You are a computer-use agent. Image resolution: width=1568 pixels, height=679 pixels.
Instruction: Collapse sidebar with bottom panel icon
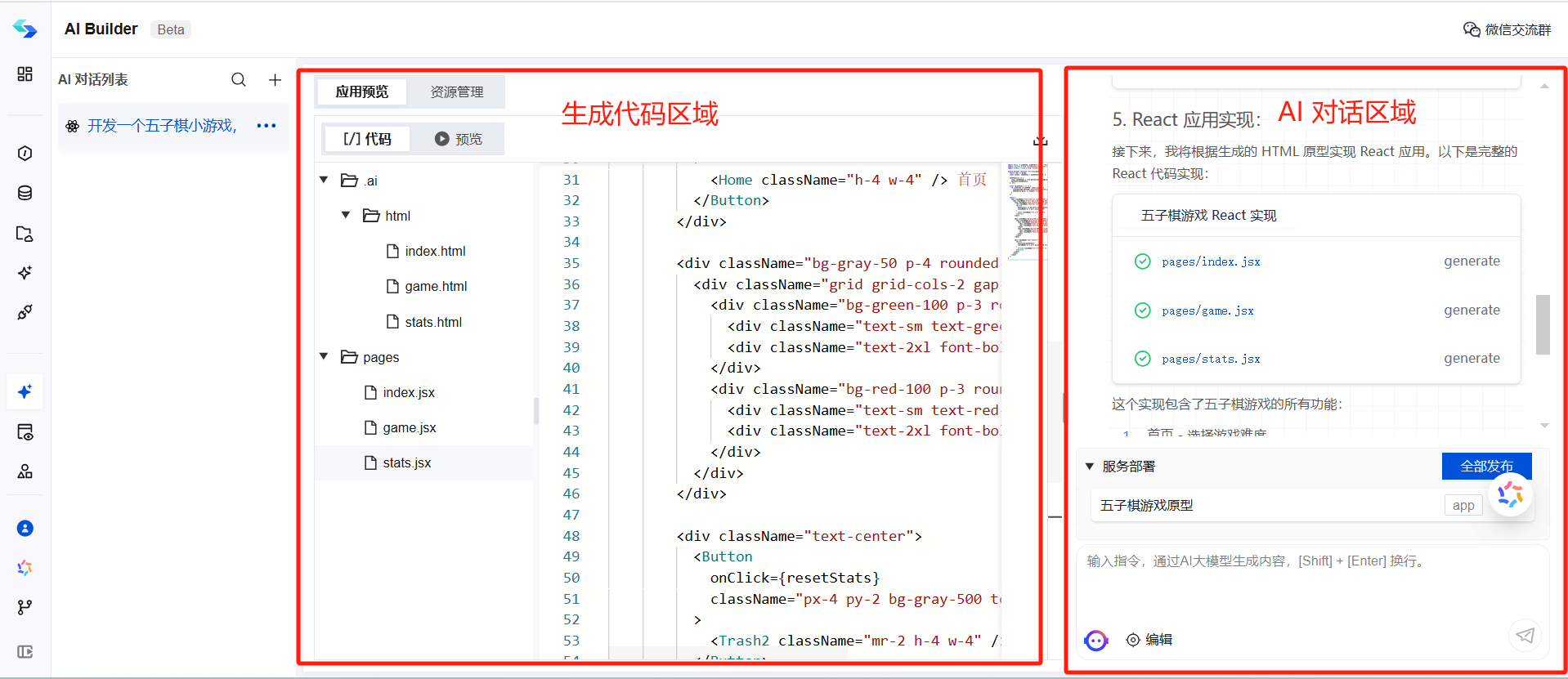click(25, 652)
